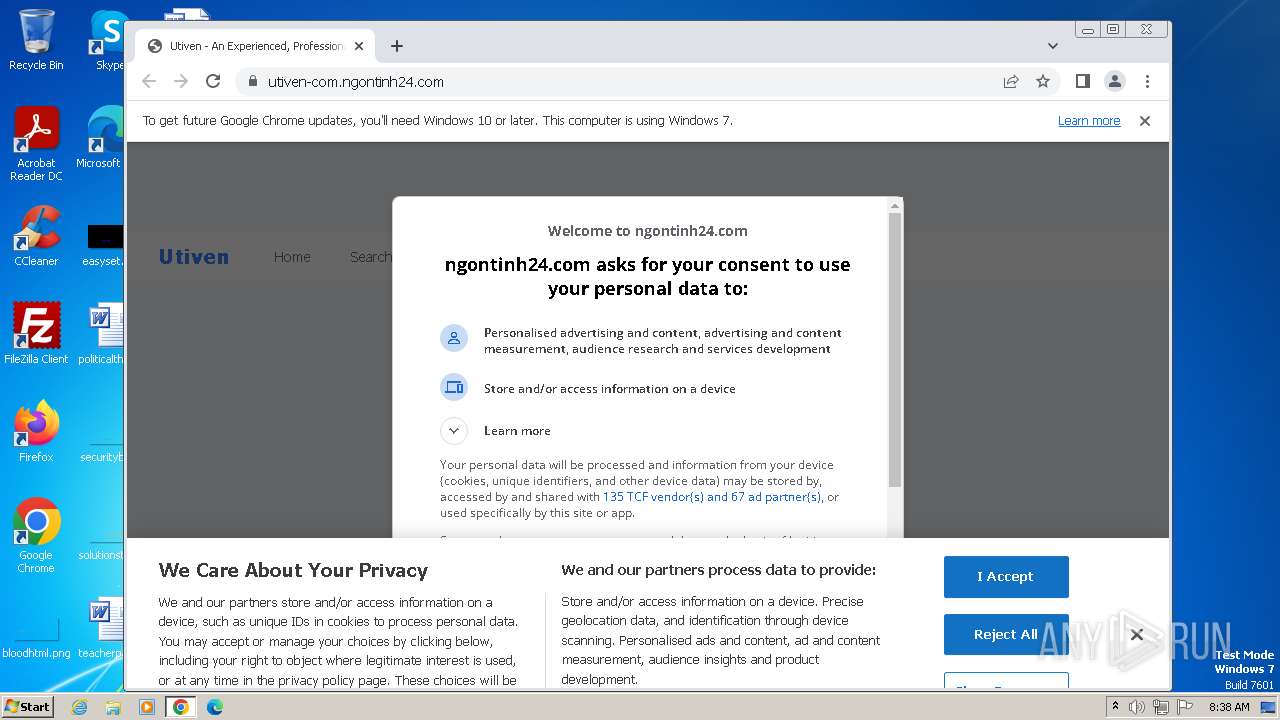Click the address bar URL field
The height and width of the screenshot is (720, 1280).
pyautogui.click(x=600, y=82)
